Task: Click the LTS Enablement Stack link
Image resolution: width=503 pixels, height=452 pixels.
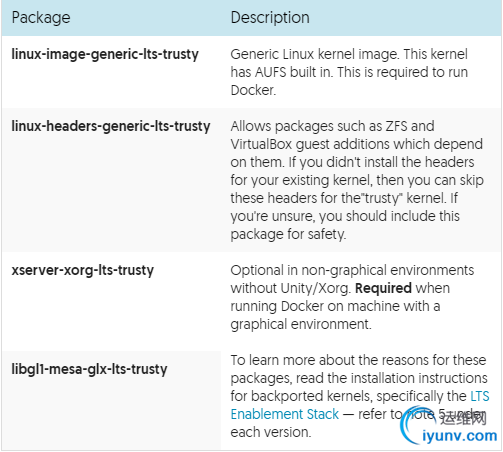Action: pos(284,414)
